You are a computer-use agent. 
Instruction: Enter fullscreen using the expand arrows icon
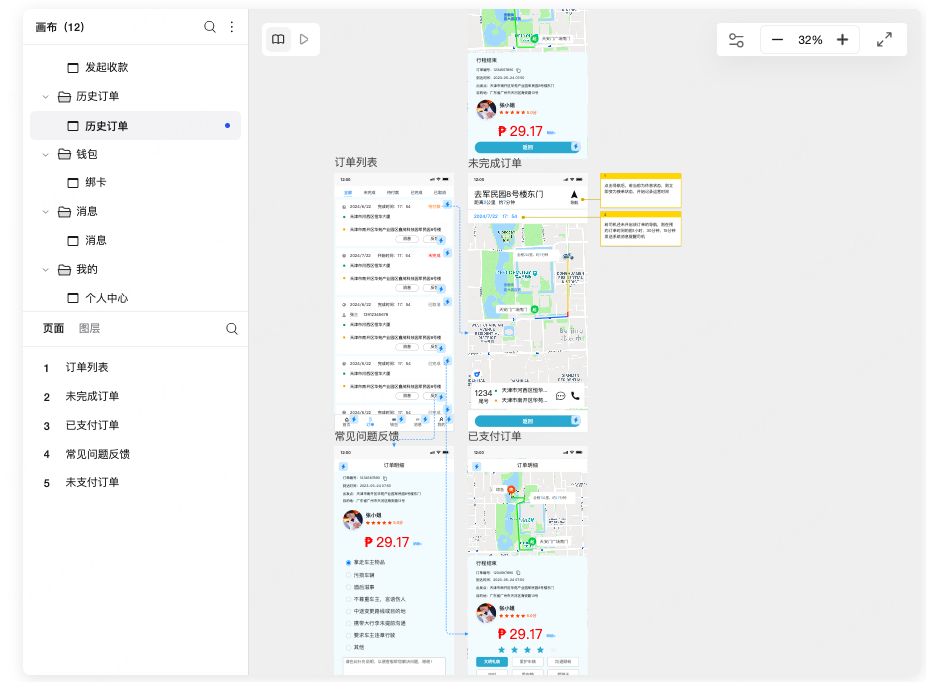884,40
